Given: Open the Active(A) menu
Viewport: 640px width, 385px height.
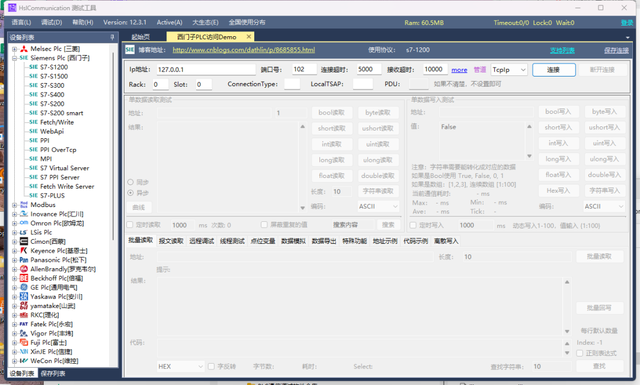Looking at the screenshot, I should click(x=169, y=22).
